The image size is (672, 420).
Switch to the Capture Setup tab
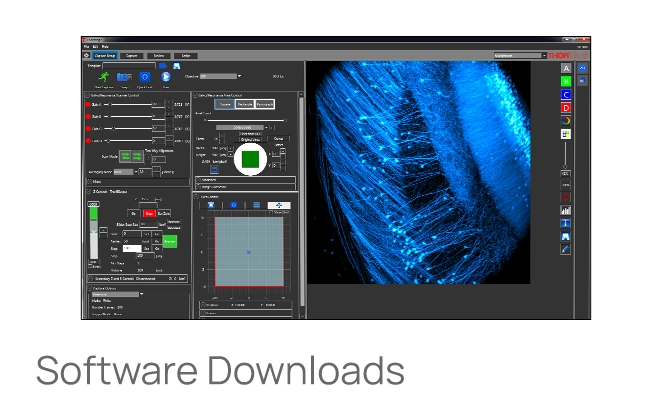click(x=105, y=56)
